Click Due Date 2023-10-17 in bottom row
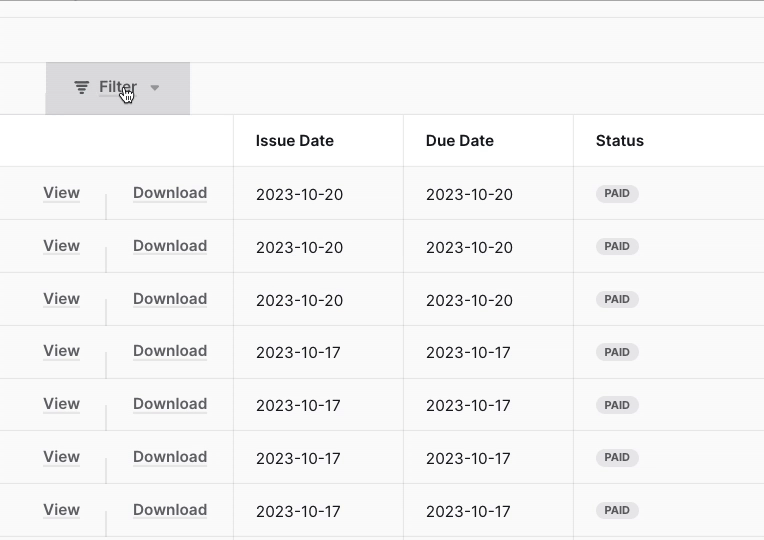 tap(468, 511)
